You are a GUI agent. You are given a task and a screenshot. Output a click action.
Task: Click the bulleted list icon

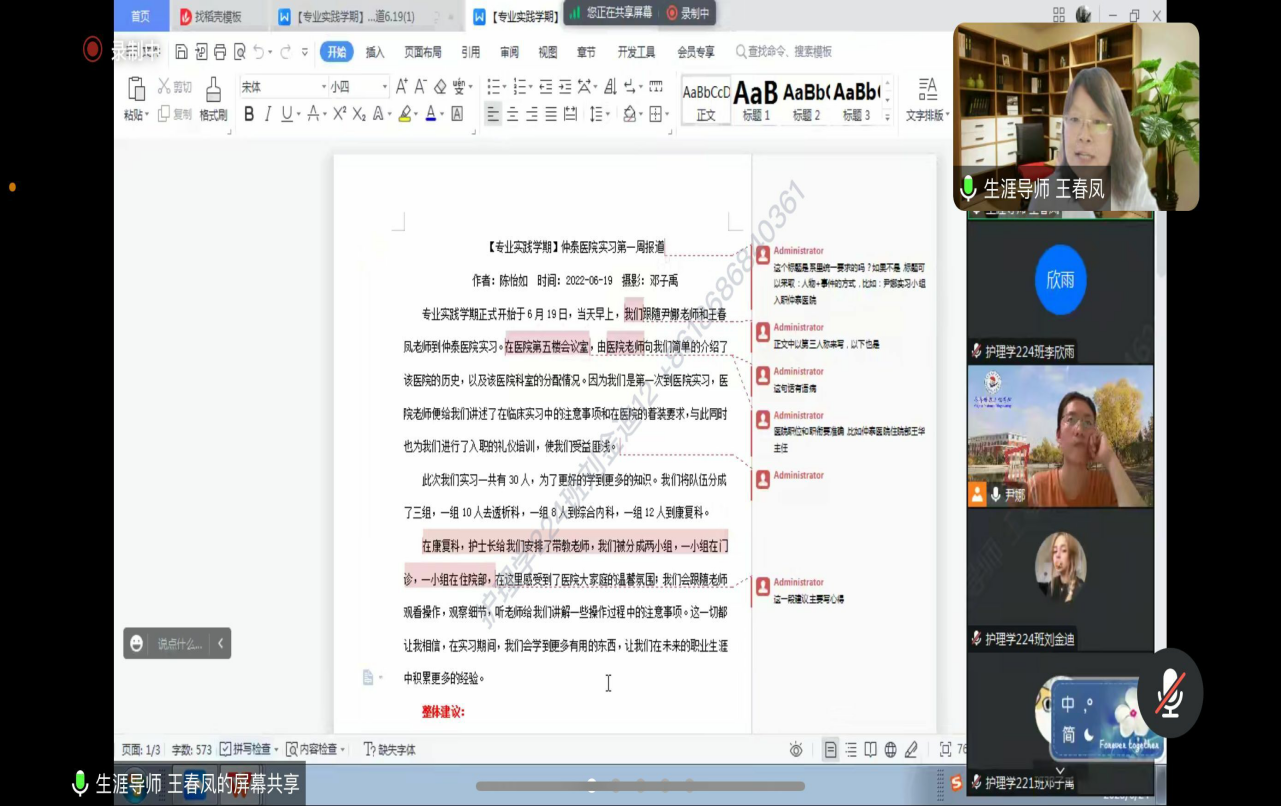492,87
